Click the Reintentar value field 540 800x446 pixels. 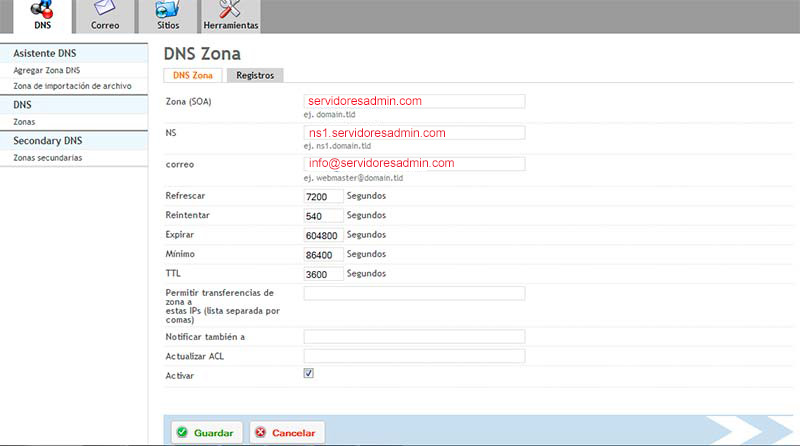click(323, 216)
